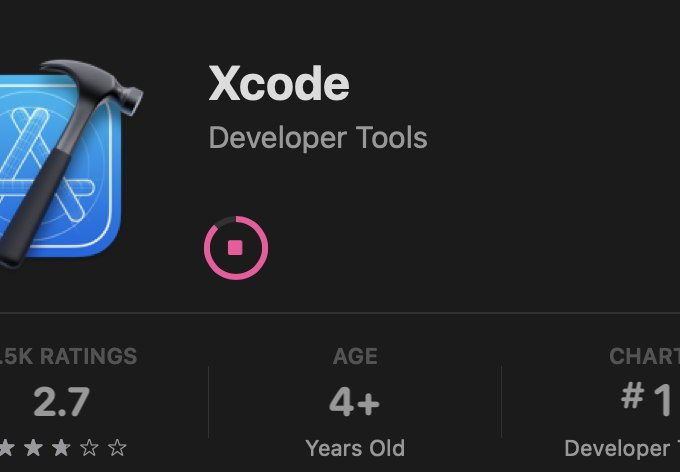Click the last empty rating star

click(x=117, y=447)
